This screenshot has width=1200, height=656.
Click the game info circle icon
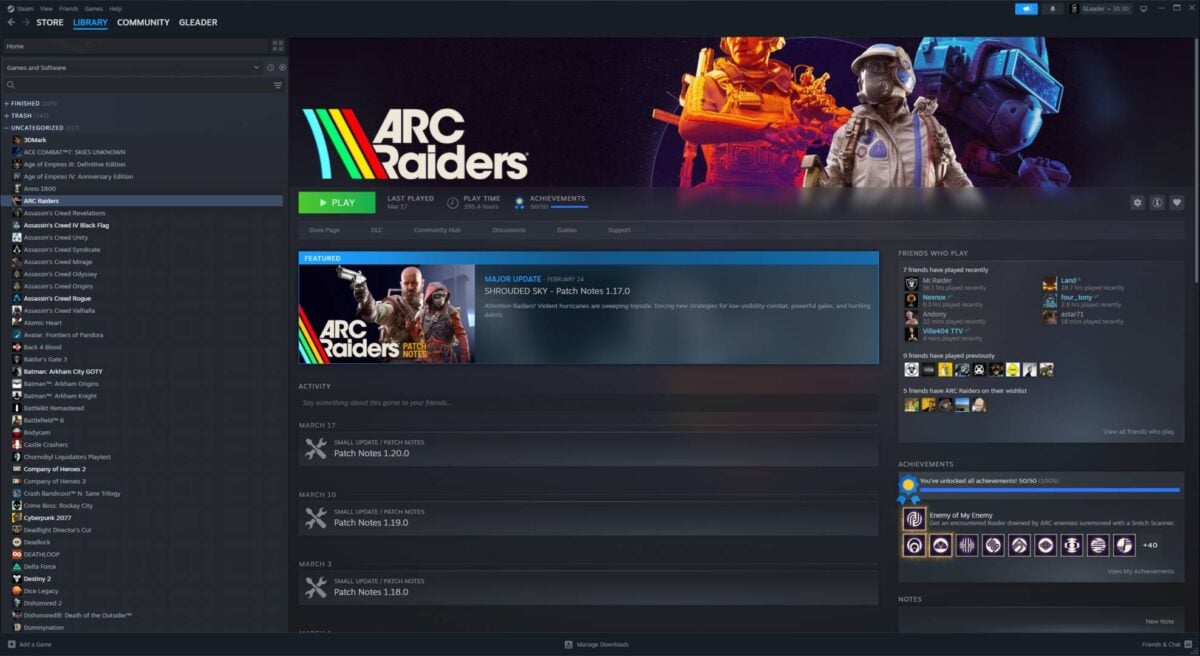[1157, 202]
